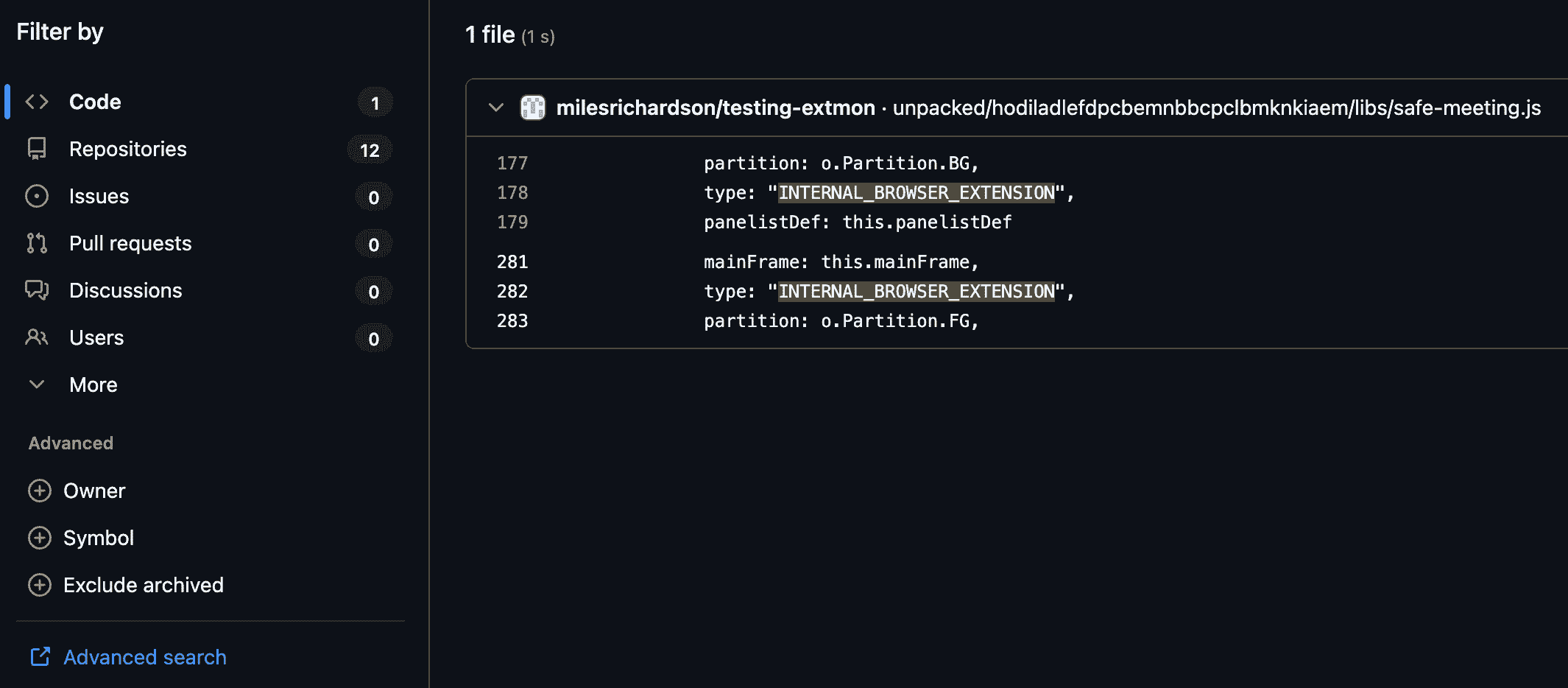Select the Issues filter type
This screenshot has width=1568, height=688.
[99, 196]
